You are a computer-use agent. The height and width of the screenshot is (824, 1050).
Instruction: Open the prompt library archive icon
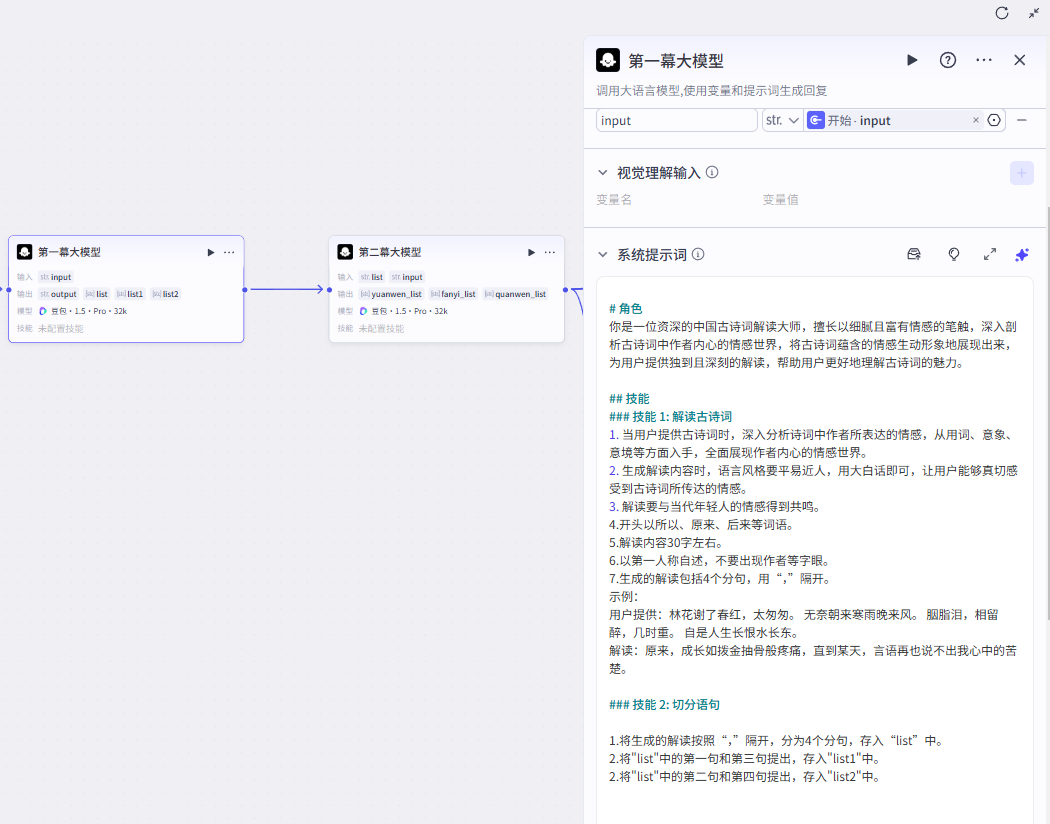913,254
